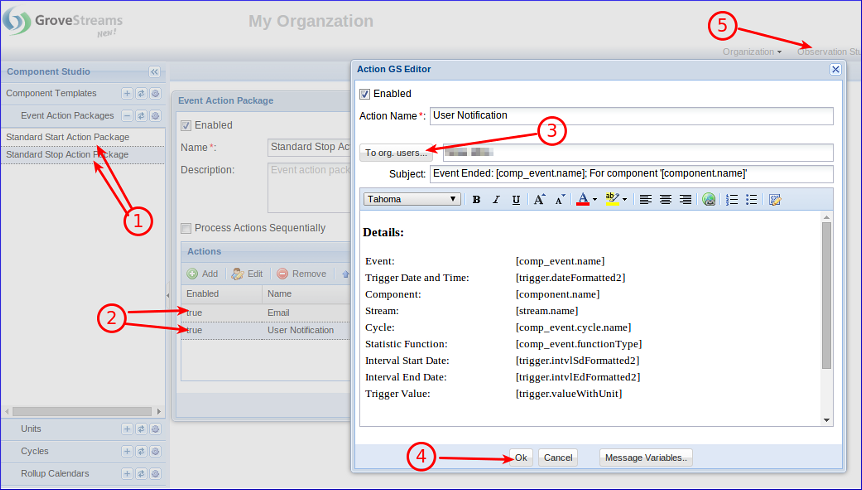Viewport: 862px width, 490px height.
Task: Click the Ok button
Action: 521,457
